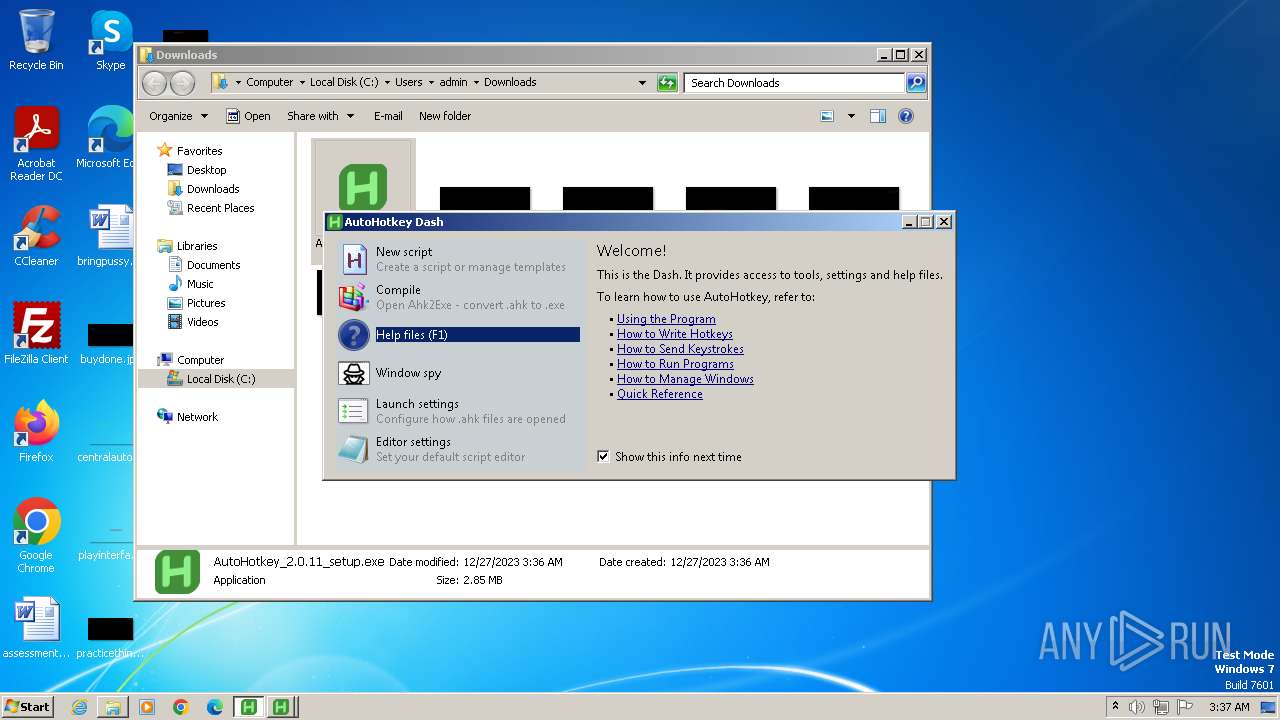Toggle the preview pane icon
The image size is (1280, 720).
[x=878, y=116]
